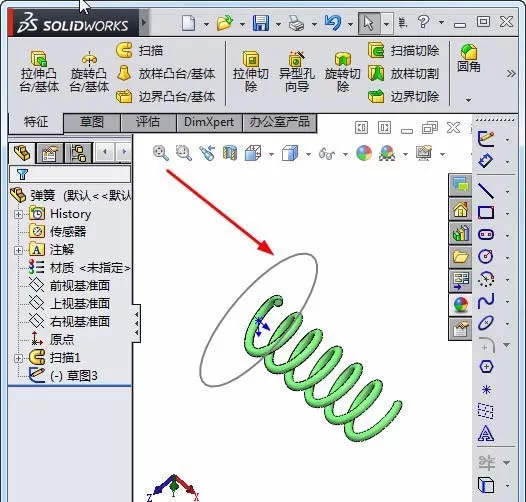Open the PropertyManager tab

pos(50,153)
